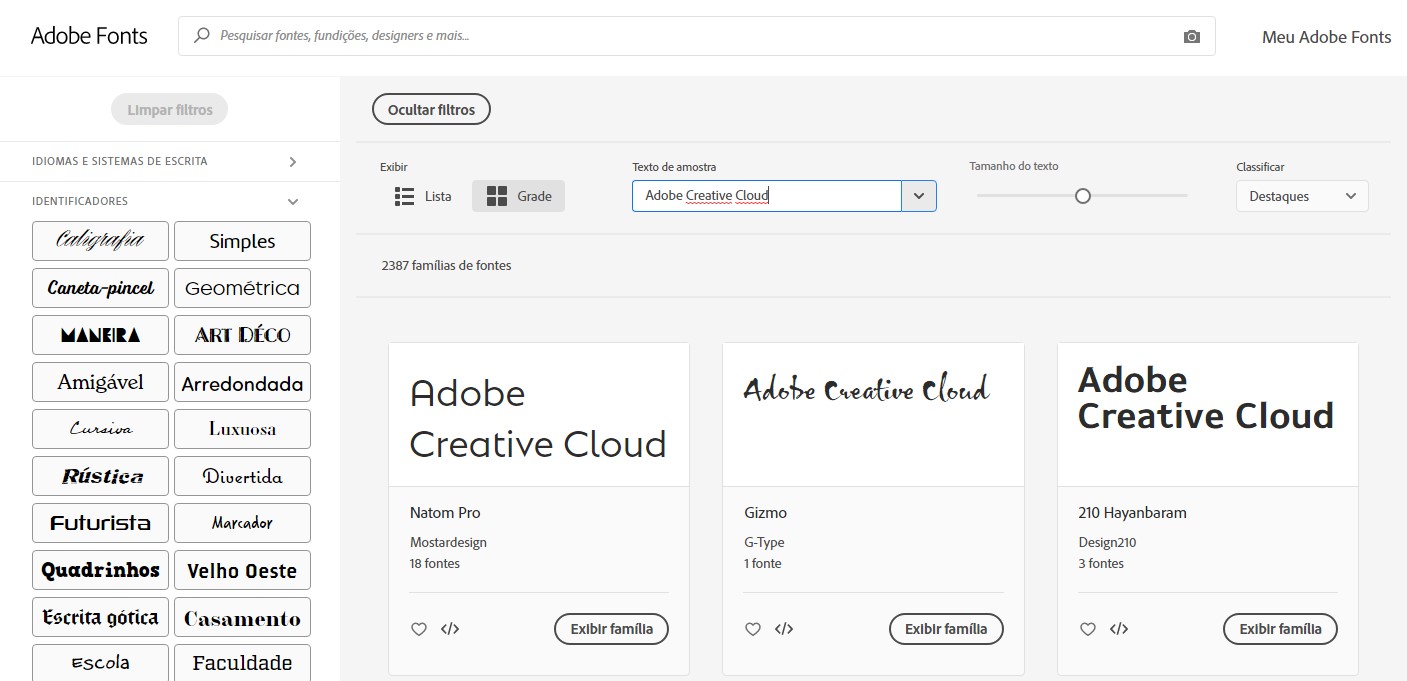Image resolution: width=1407 pixels, height=681 pixels.
Task: Open the Design210 foundry link
Action: [1107, 542]
